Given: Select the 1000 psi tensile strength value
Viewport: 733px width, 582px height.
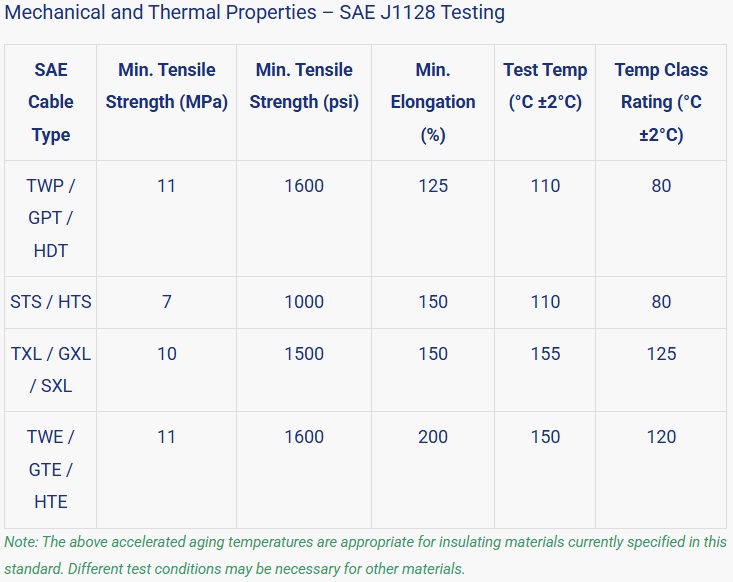Looking at the screenshot, I should (304, 302).
